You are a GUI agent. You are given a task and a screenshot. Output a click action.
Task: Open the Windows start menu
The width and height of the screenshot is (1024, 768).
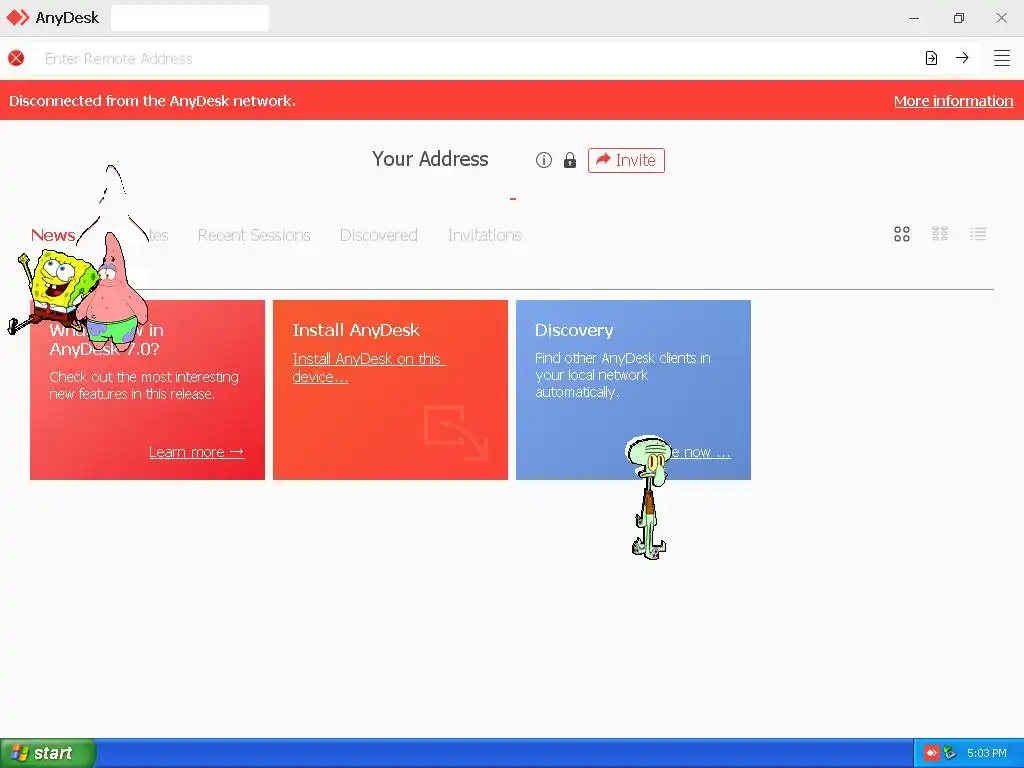47,753
